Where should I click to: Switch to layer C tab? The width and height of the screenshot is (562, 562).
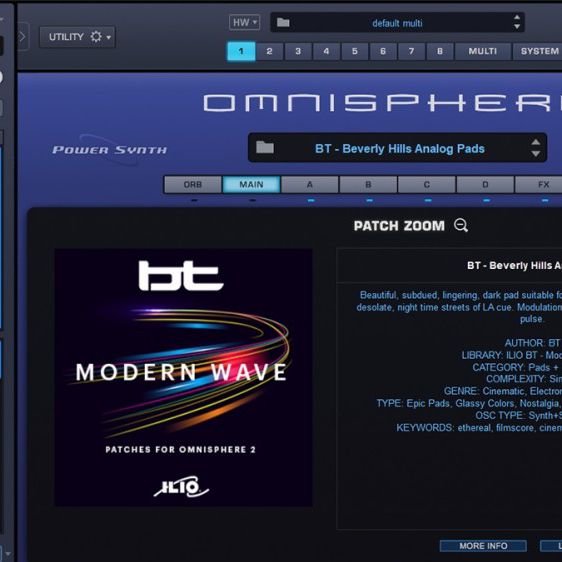[427, 185]
